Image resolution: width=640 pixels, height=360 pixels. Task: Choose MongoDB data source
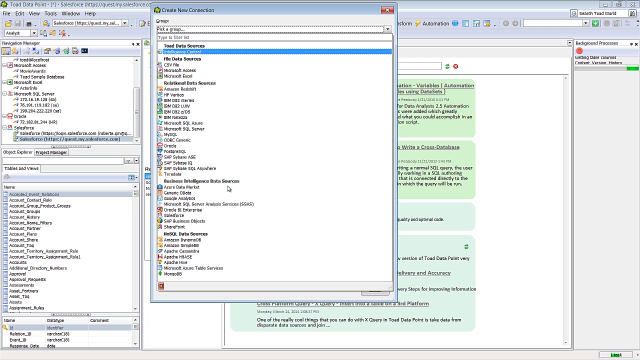click(x=173, y=274)
